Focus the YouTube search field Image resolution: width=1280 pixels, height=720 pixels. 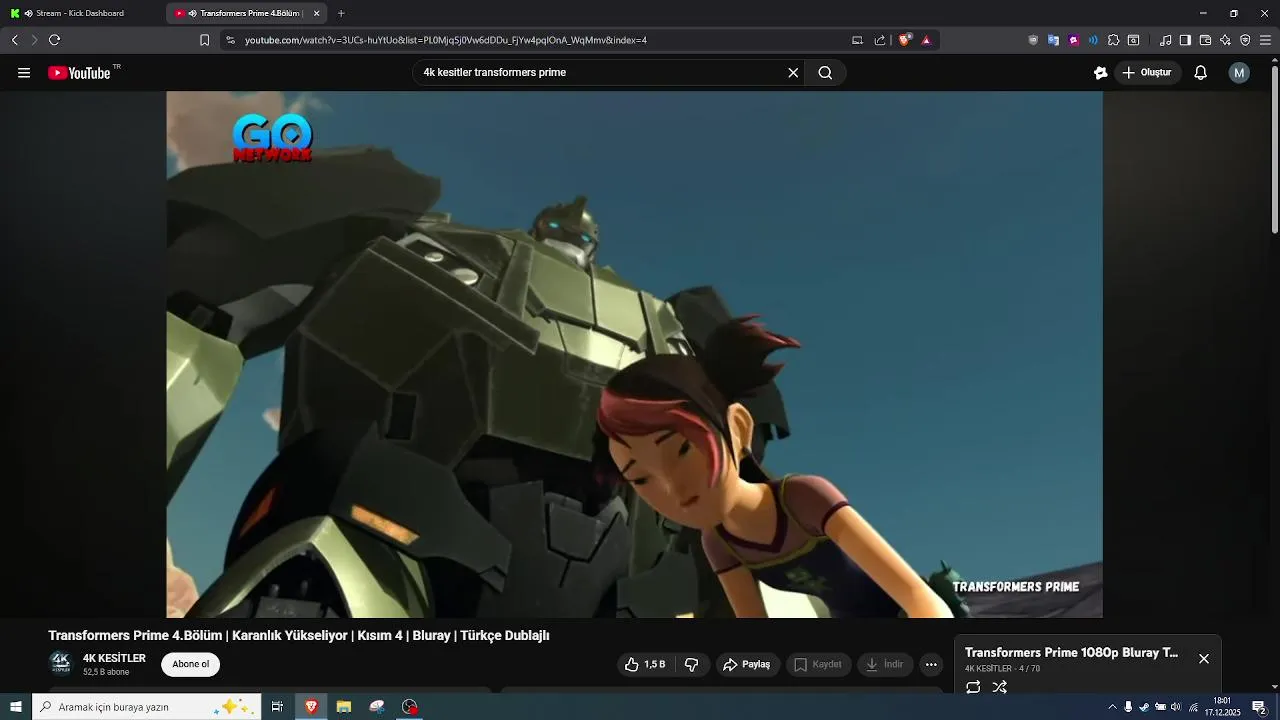pyautogui.click(x=600, y=73)
